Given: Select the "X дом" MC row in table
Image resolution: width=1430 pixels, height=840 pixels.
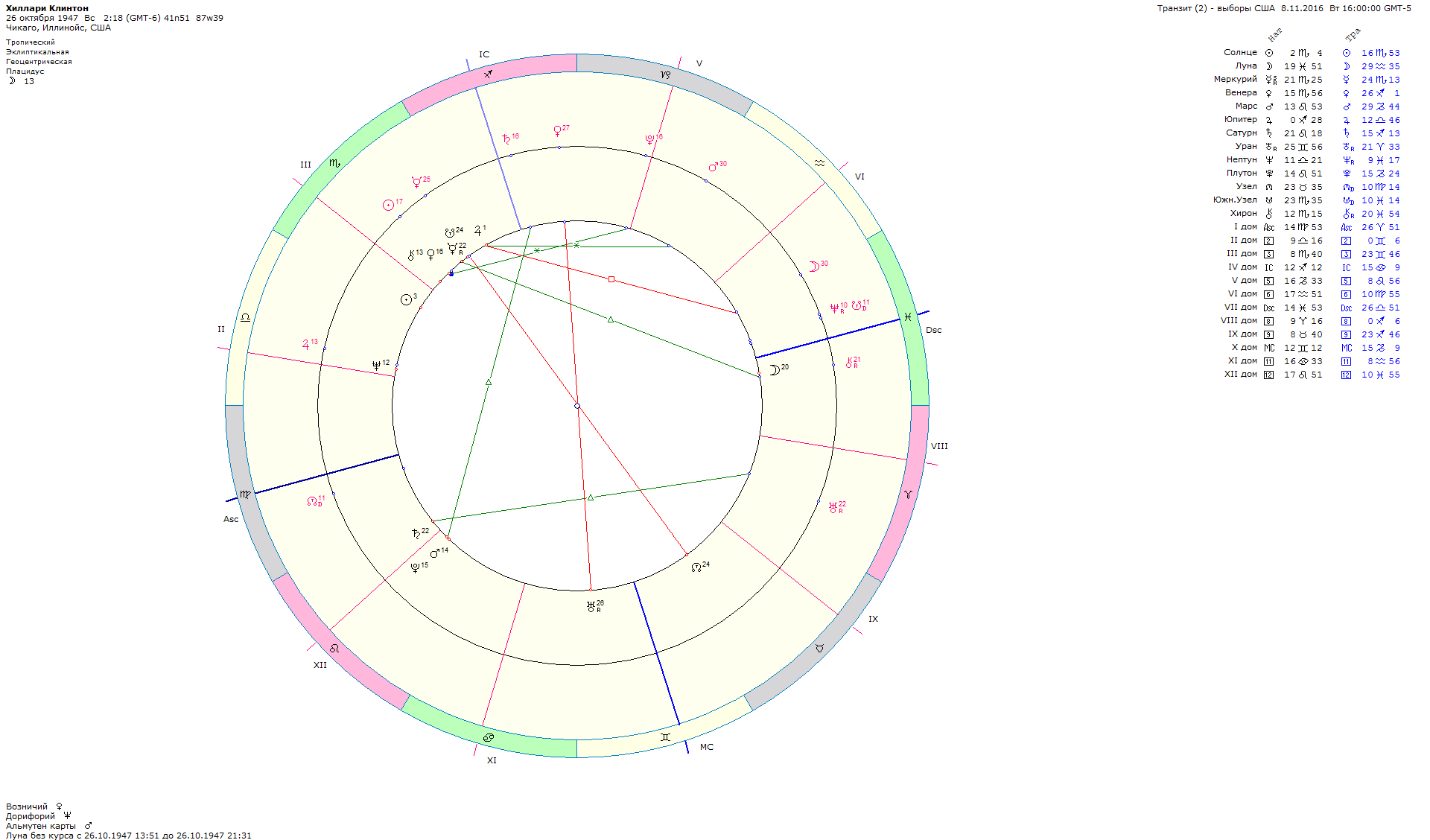Looking at the screenshot, I should pyautogui.click(x=1315, y=348).
